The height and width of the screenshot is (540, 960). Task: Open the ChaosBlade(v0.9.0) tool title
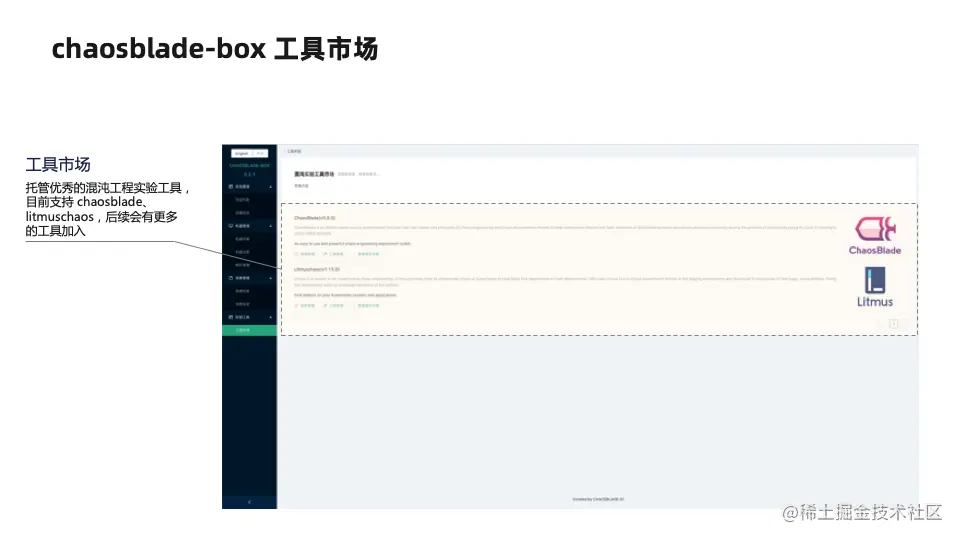315,218
